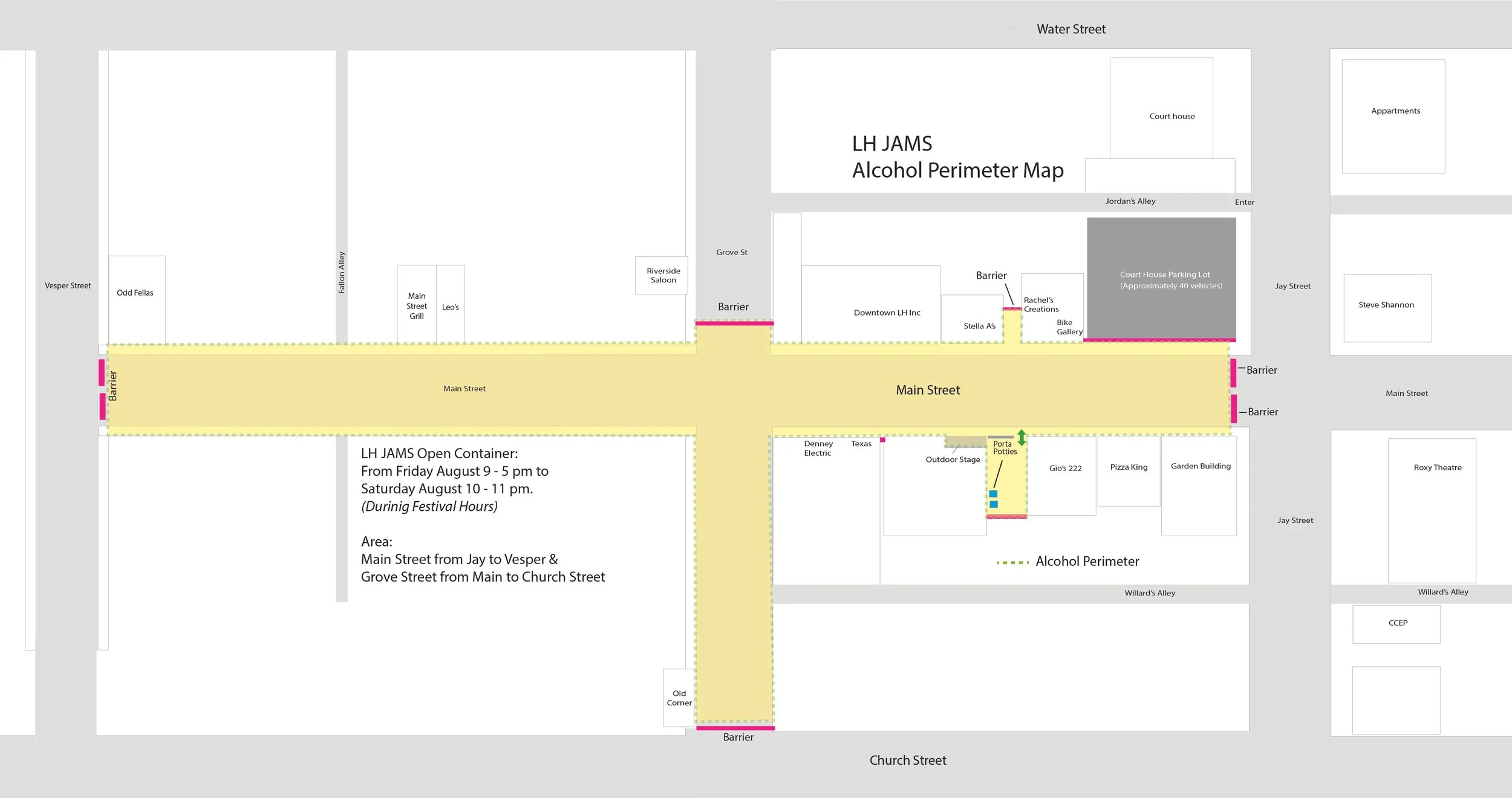Click the Church Street label

pyautogui.click(x=907, y=761)
